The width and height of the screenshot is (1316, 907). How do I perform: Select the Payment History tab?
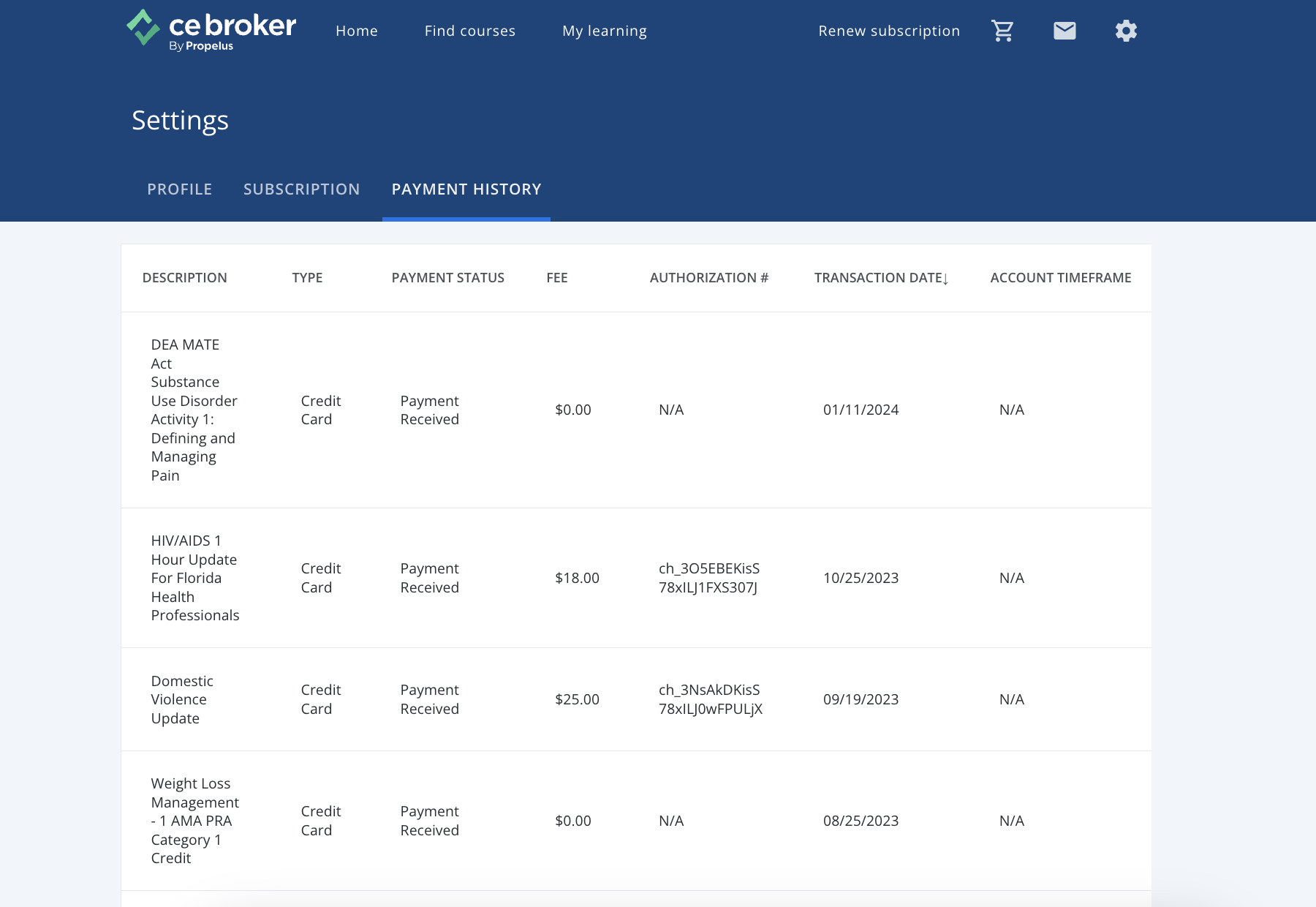pyautogui.click(x=466, y=189)
